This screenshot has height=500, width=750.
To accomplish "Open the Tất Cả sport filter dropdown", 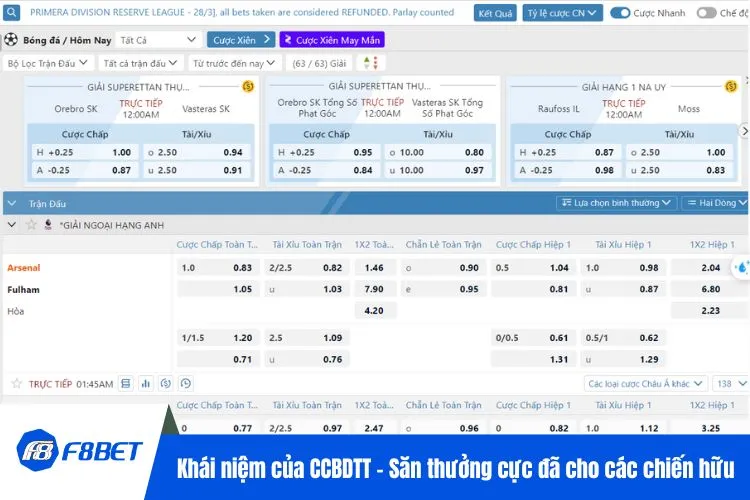I will [x=157, y=40].
